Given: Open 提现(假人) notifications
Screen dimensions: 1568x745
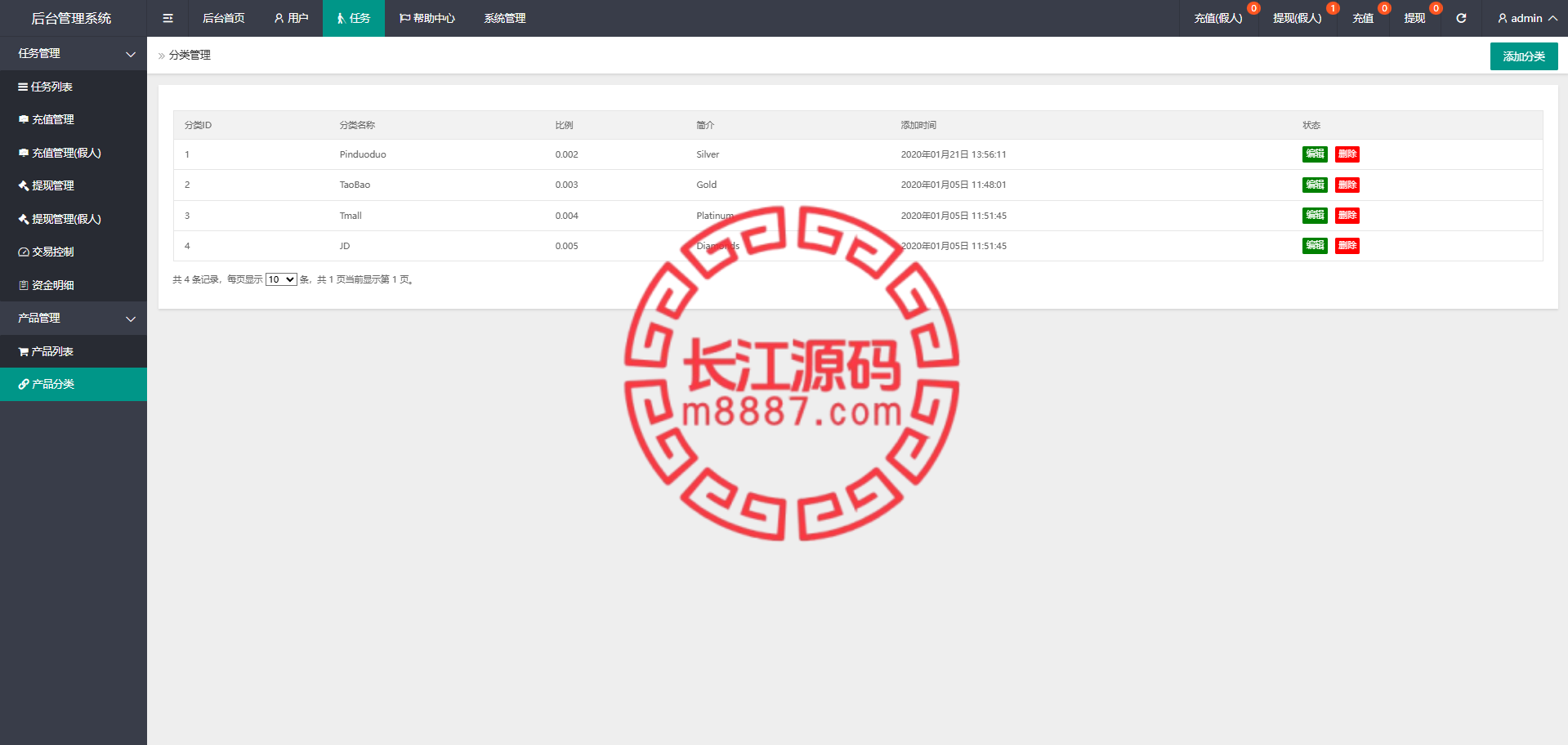Looking at the screenshot, I should pos(1297,18).
